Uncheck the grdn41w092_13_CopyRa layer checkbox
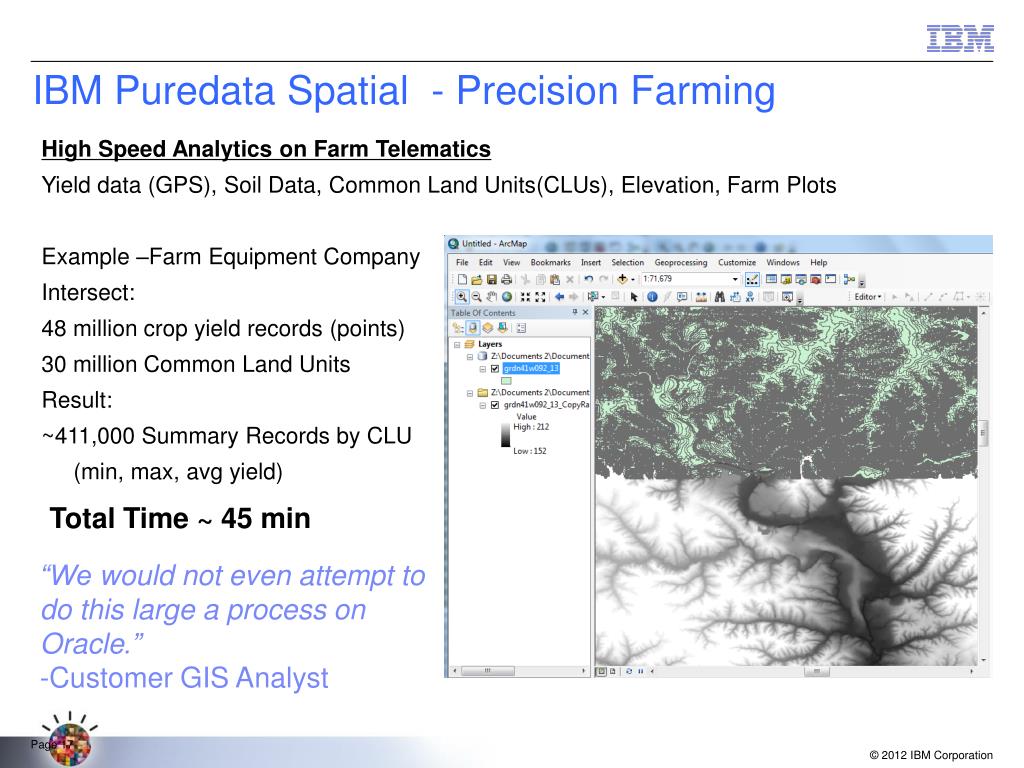 coord(495,405)
